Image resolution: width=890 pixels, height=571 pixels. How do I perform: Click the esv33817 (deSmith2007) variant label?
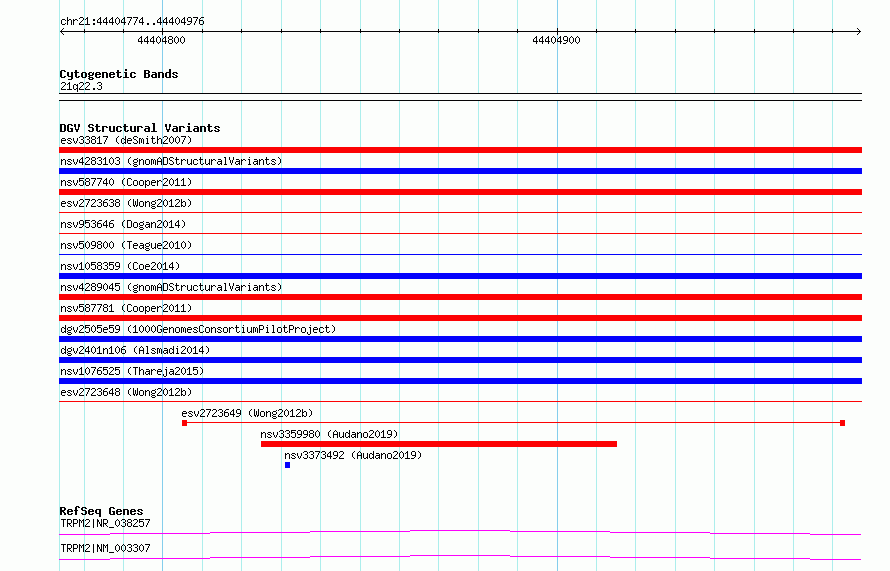tap(126, 140)
